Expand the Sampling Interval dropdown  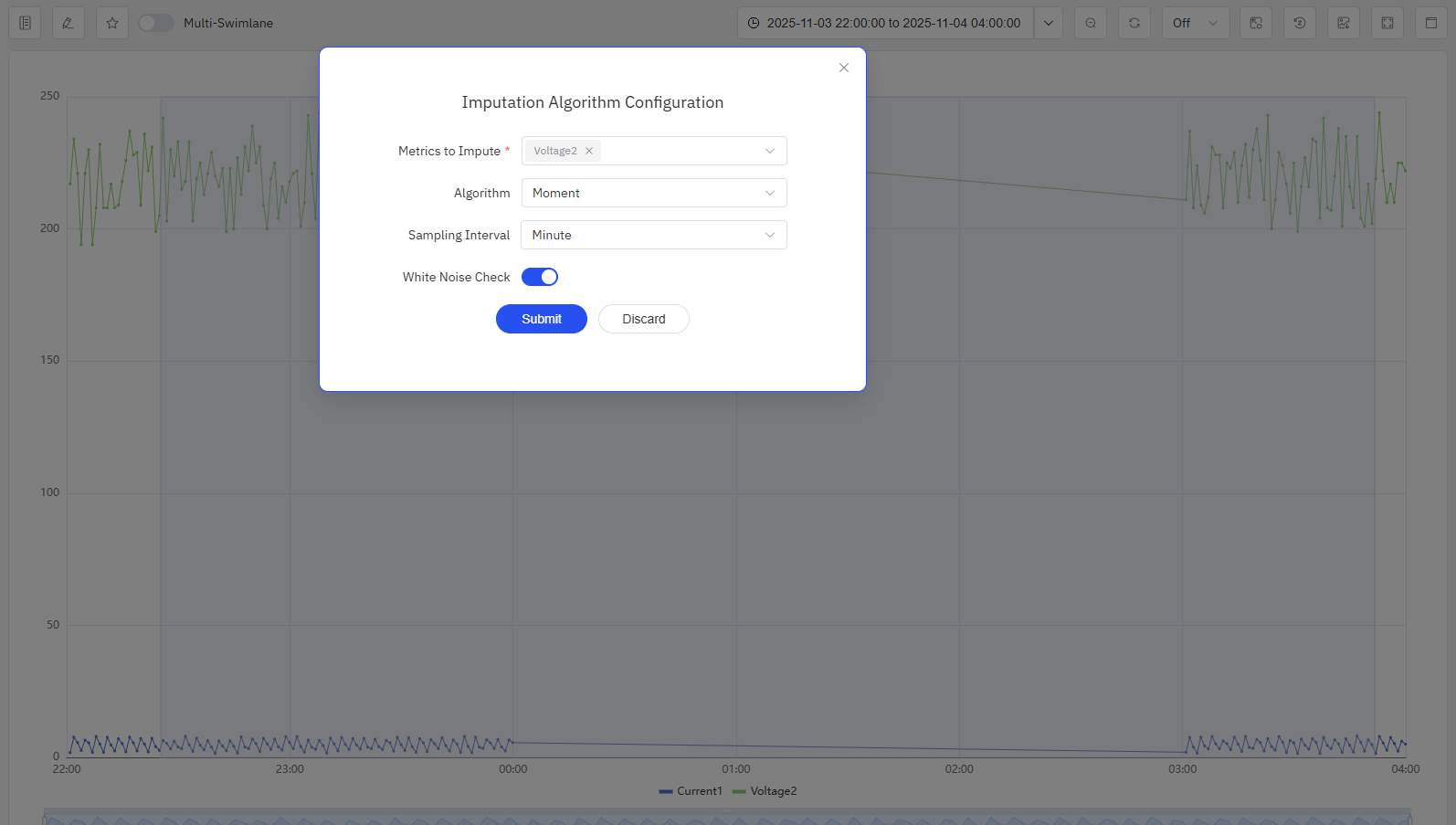click(653, 235)
